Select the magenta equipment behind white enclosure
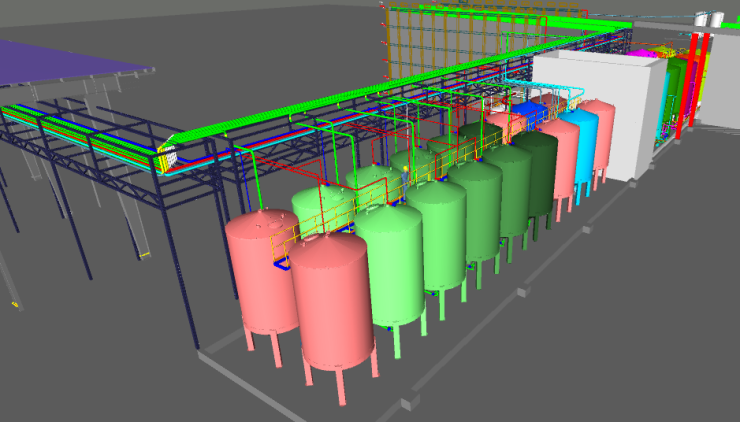This screenshot has width=740, height=422. point(640,50)
